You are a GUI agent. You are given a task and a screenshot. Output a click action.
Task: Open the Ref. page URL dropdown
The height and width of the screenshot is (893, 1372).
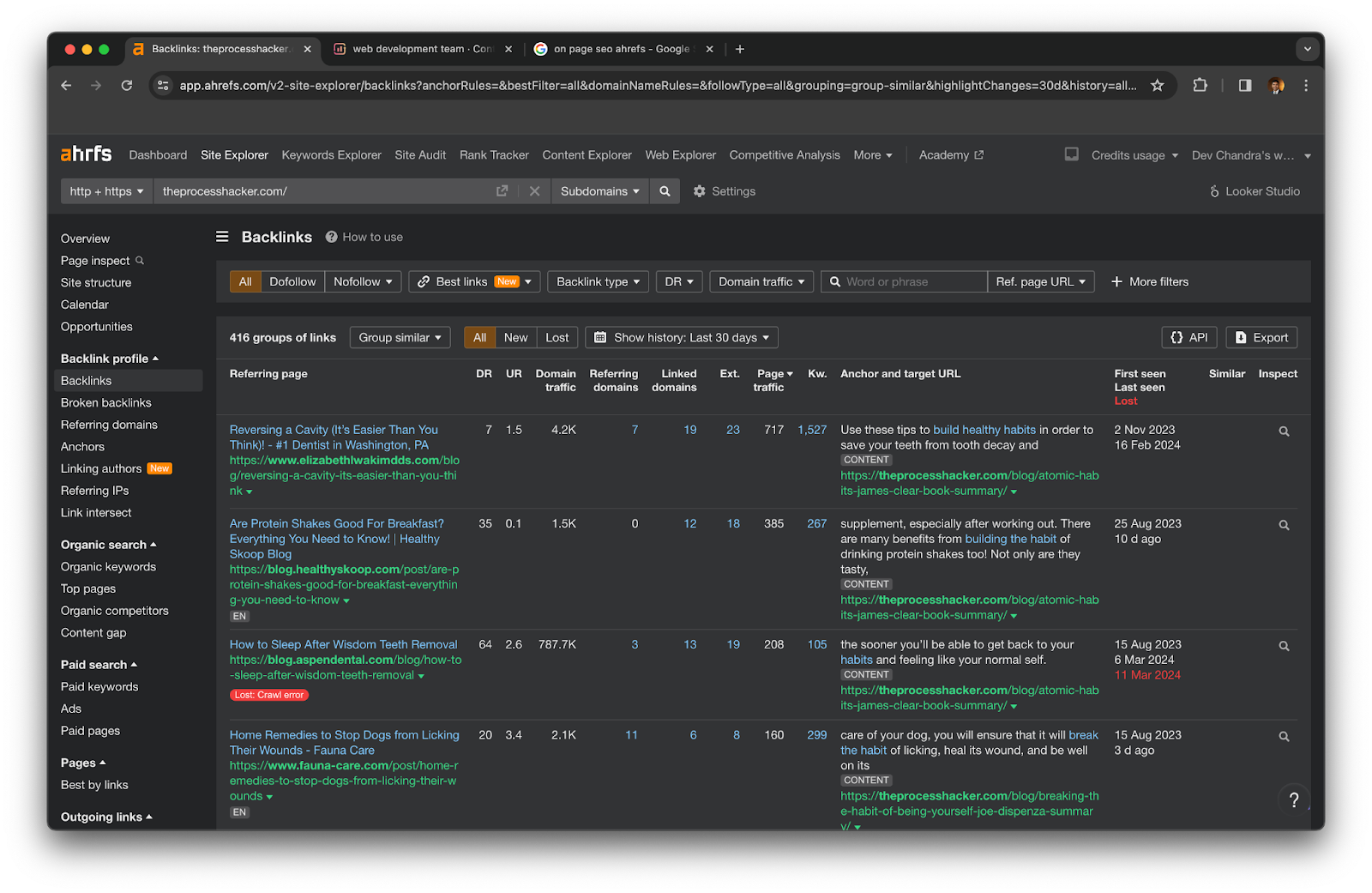pos(1040,281)
